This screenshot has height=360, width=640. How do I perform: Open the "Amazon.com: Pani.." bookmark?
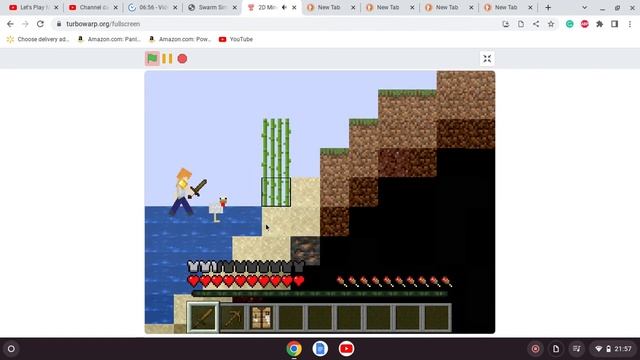coord(109,39)
